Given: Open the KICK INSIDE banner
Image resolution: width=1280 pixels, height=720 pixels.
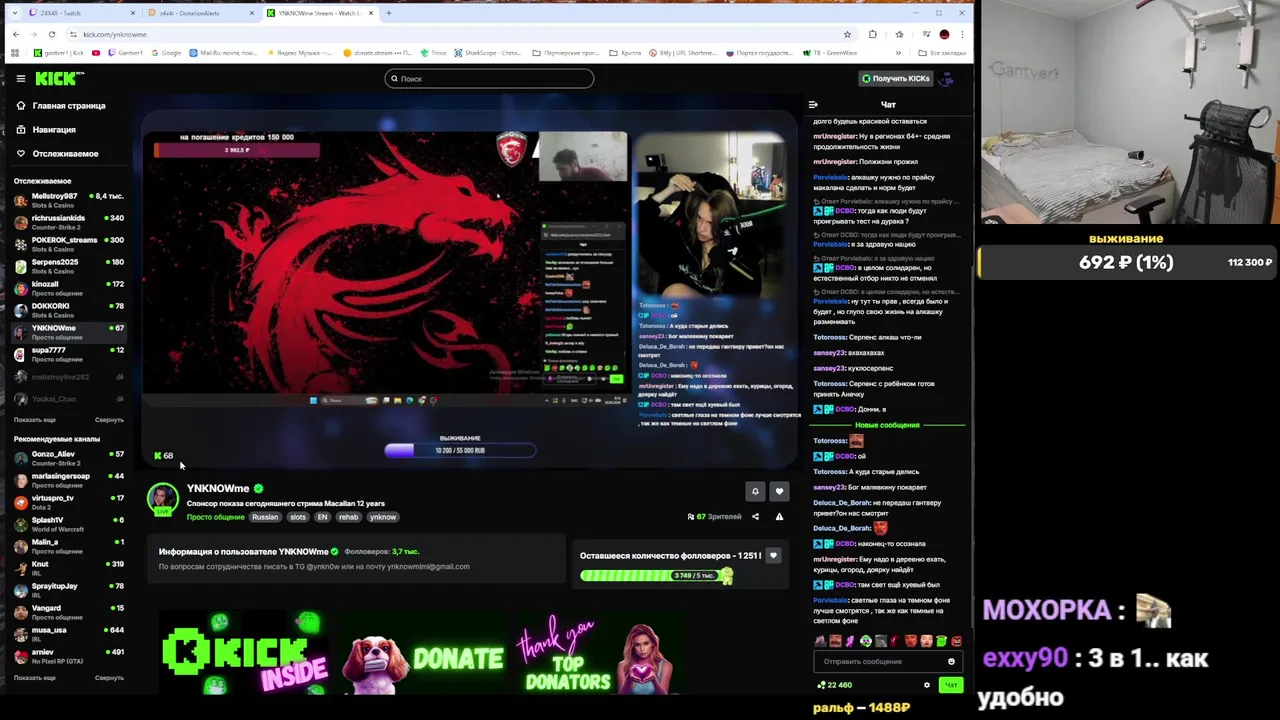Looking at the screenshot, I should [247, 655].
